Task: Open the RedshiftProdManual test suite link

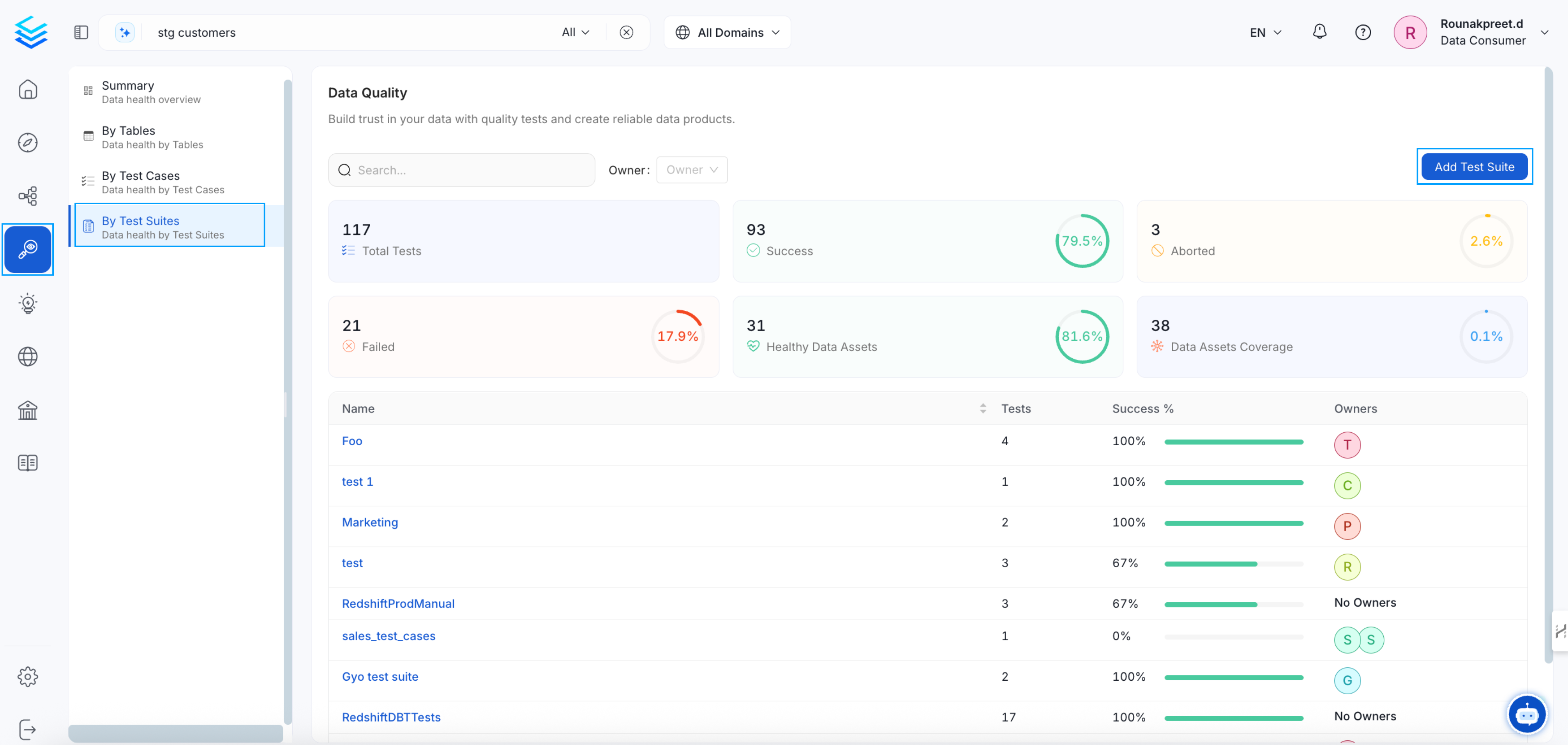Action: [398, 603]
